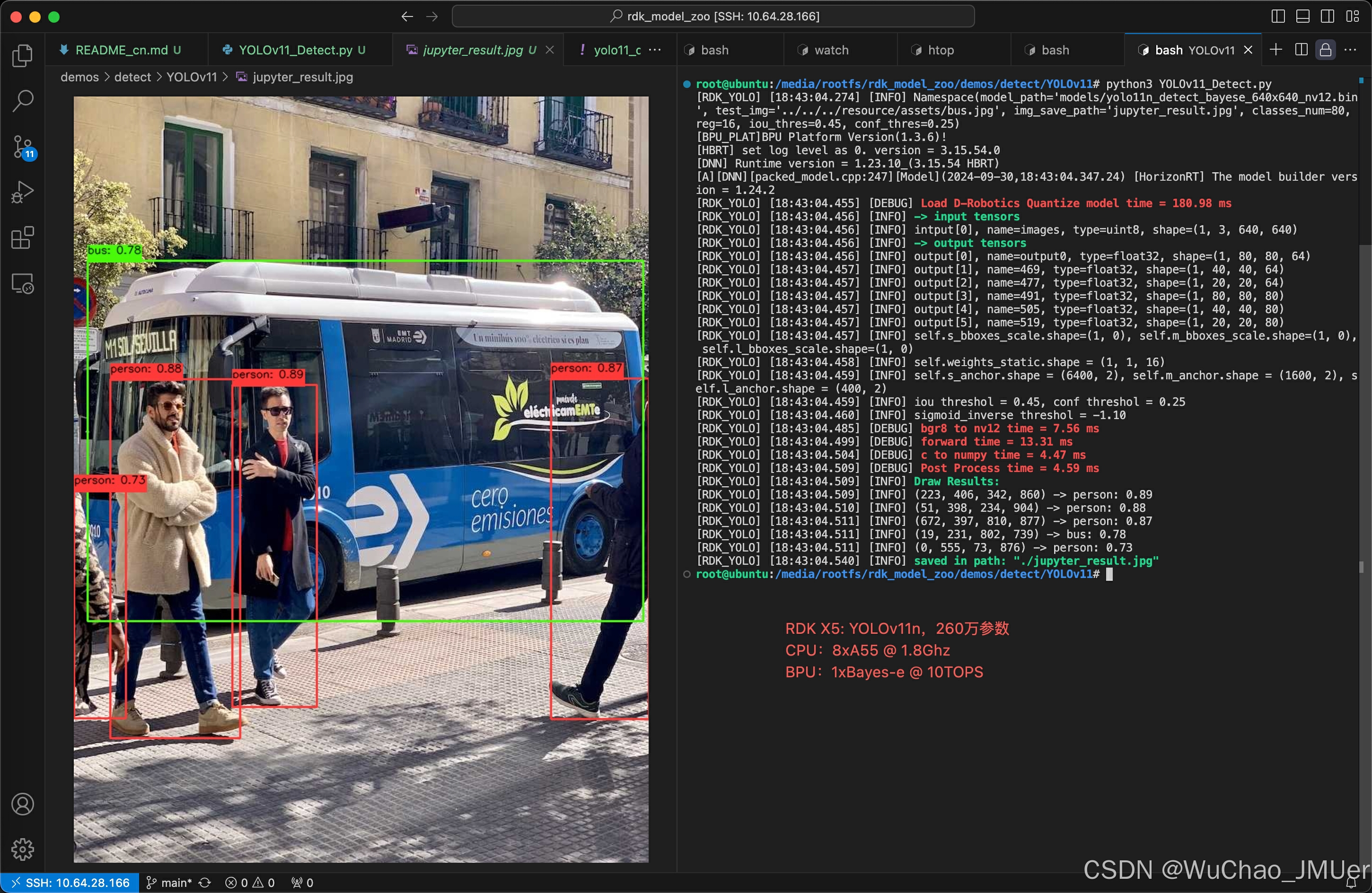The image size is (1372, 893).
Task: Open the demos breadcrumb dropdown
Action: point(79,77)
